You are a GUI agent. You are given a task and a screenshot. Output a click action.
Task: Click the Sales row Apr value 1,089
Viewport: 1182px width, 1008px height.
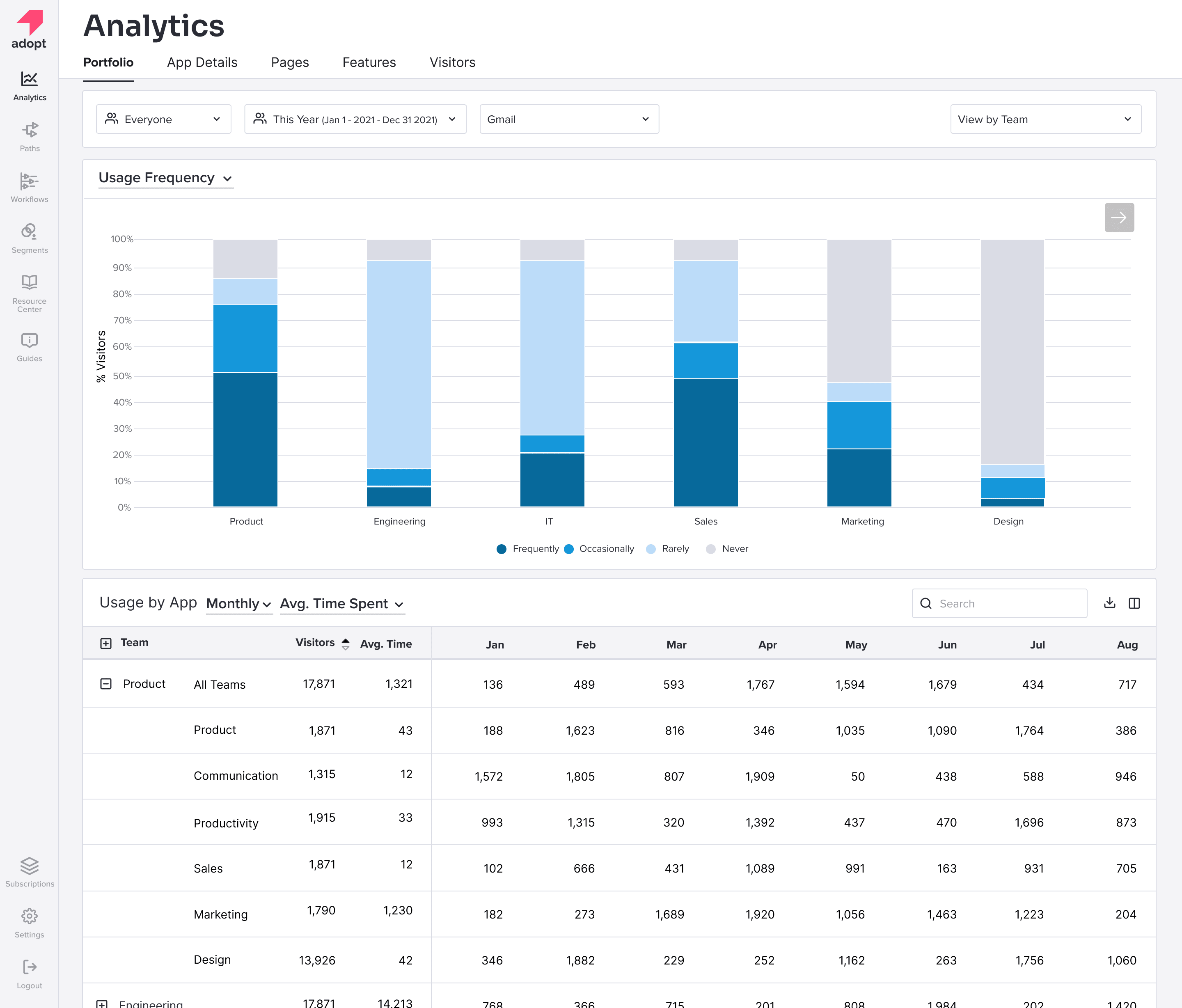[760, 868]
